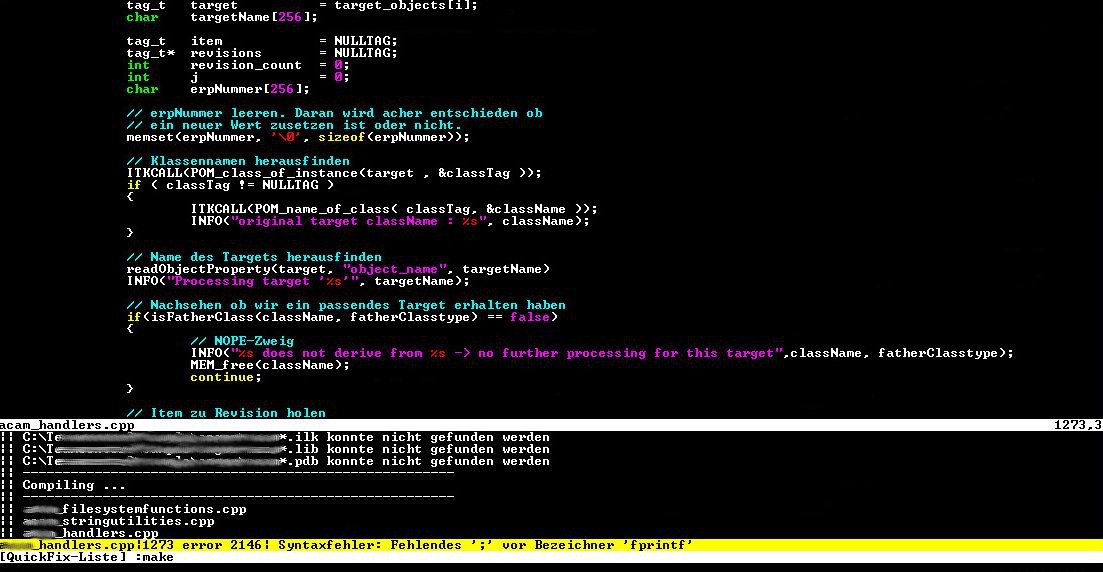This screenshot has height=572, width=1103.
Task: Click the acam_handlers.cpp status line filename
Action: point(67,425)
